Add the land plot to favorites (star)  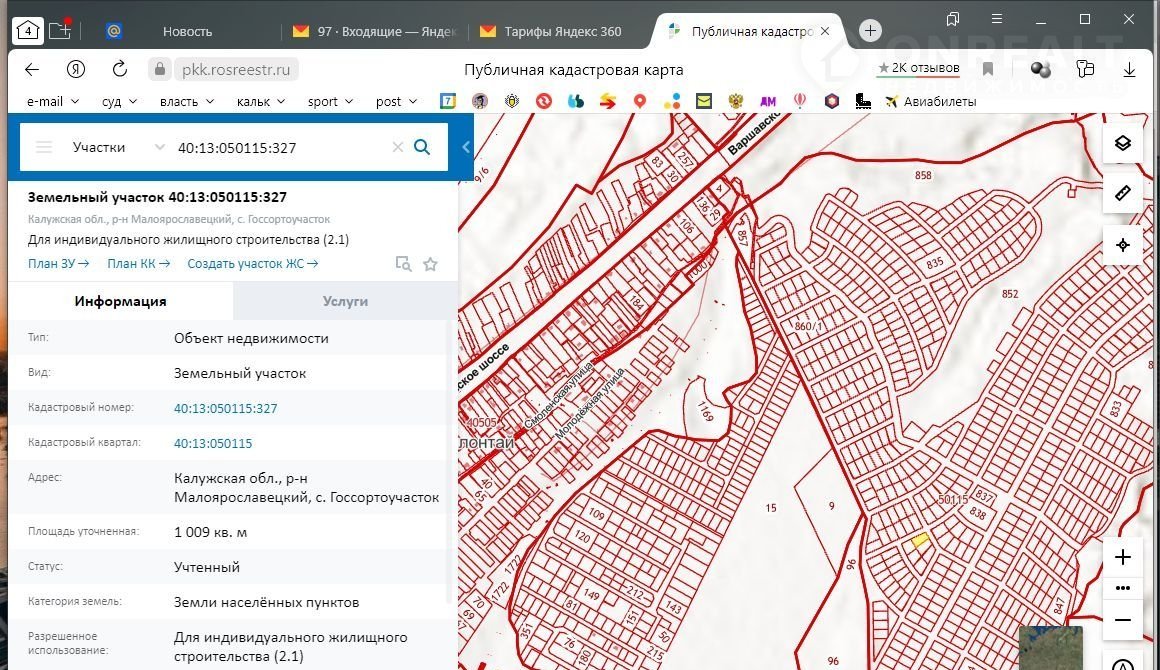point(430,264)
